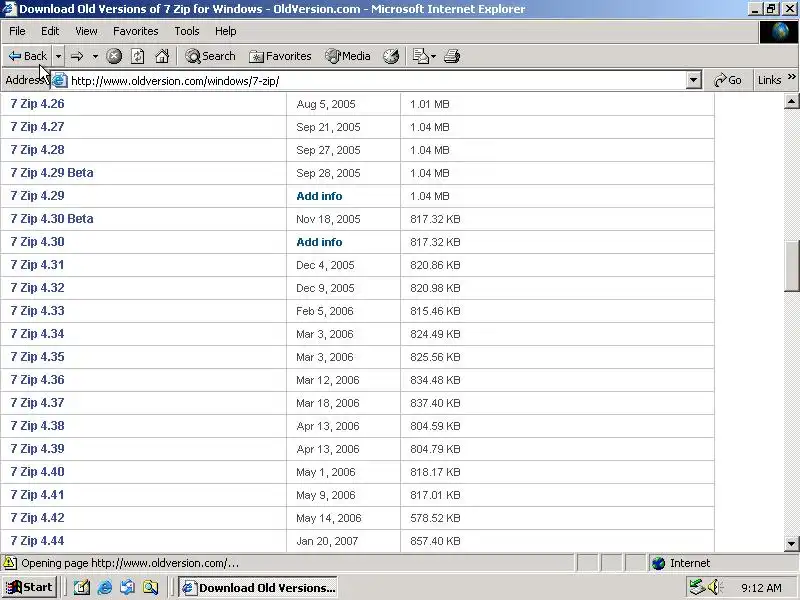
Task: Open the 7 Zip 4.29 Beta link
Action: [52, 172]
